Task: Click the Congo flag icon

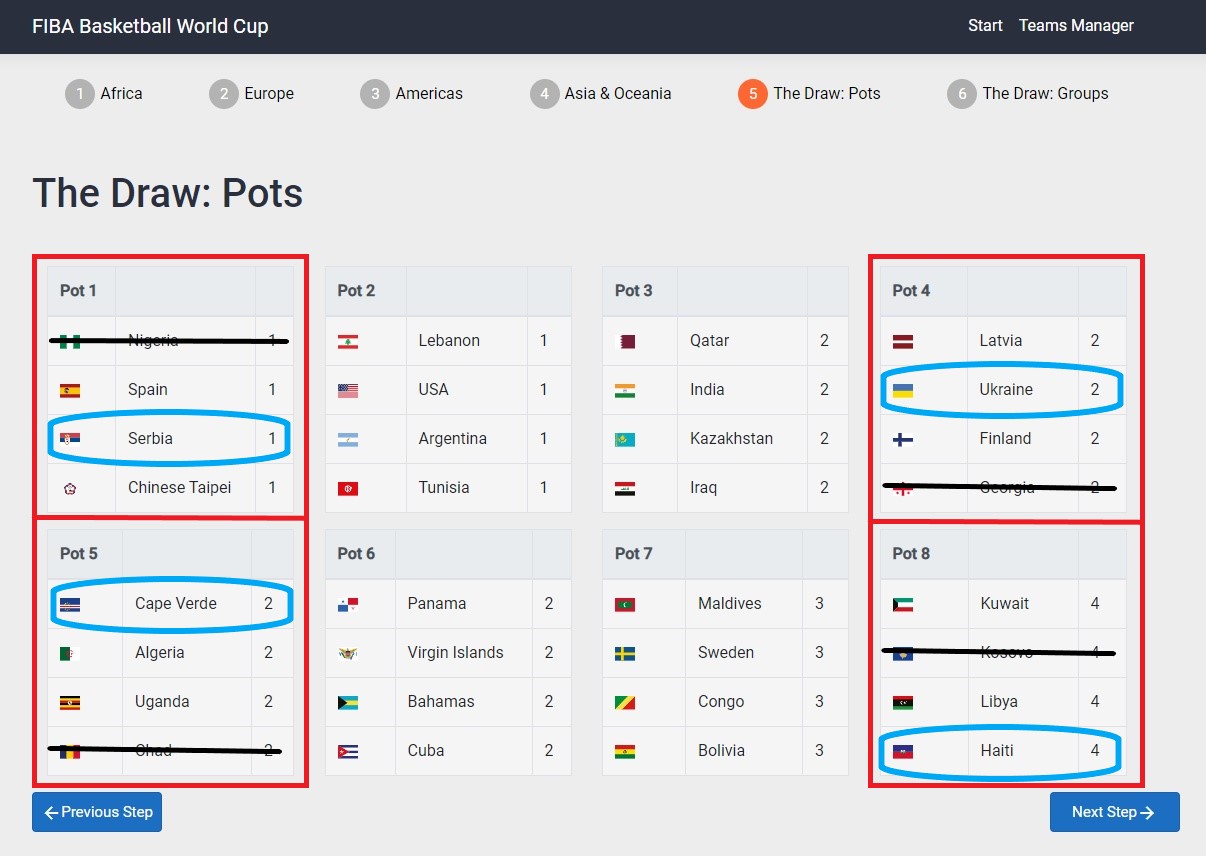Action: (625, 702)
